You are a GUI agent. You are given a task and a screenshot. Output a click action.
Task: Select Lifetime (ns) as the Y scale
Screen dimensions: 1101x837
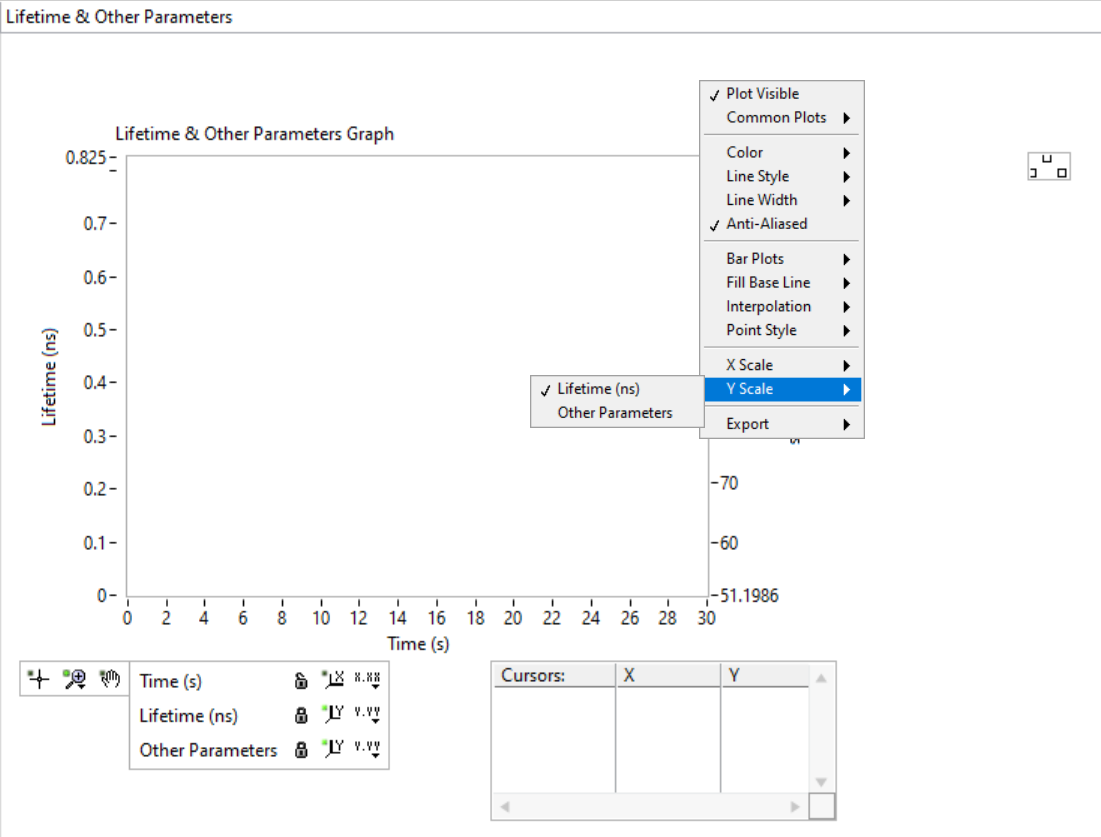617,389
